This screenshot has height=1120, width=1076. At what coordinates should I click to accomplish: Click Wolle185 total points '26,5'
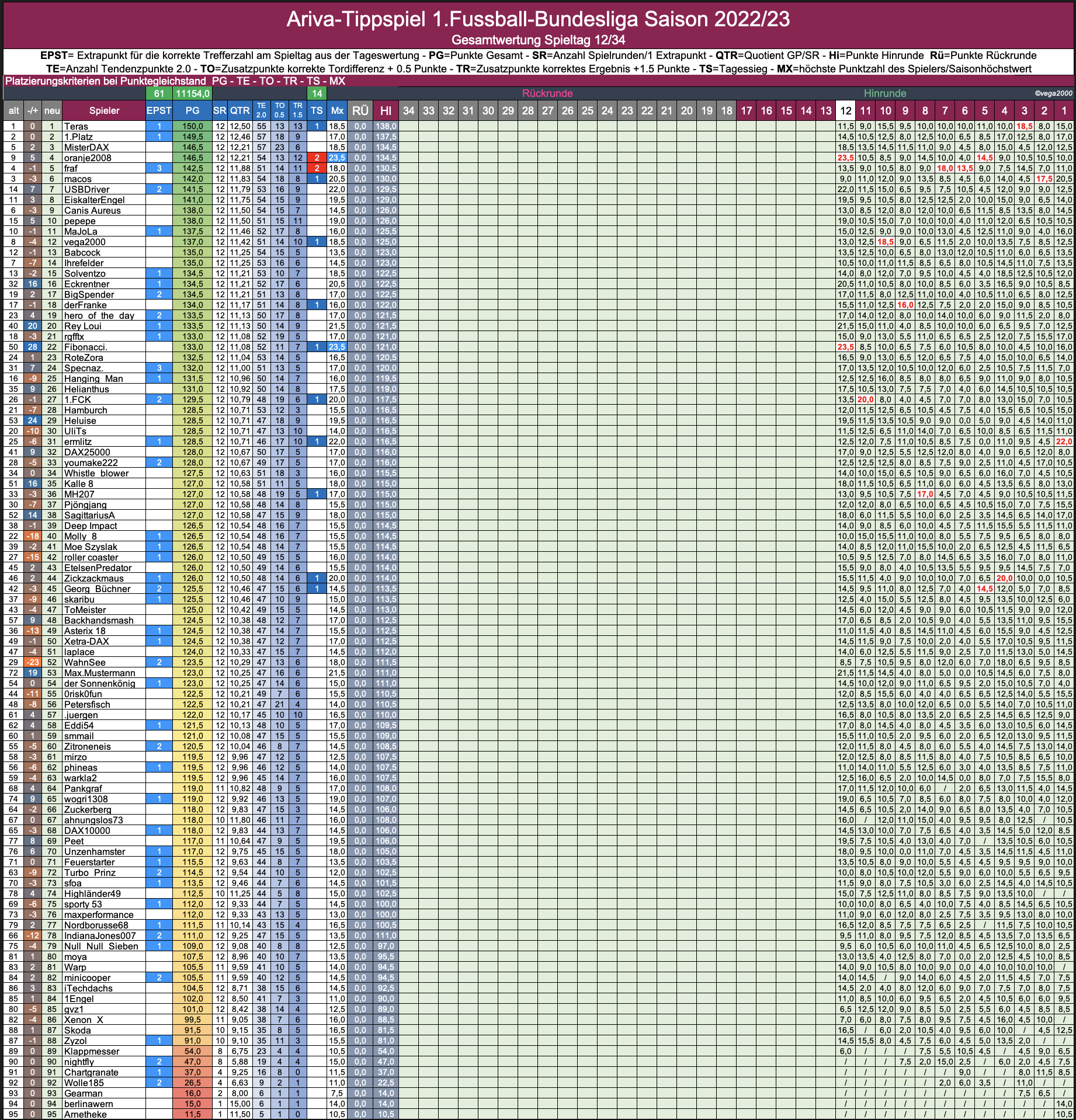[192, 1083]
